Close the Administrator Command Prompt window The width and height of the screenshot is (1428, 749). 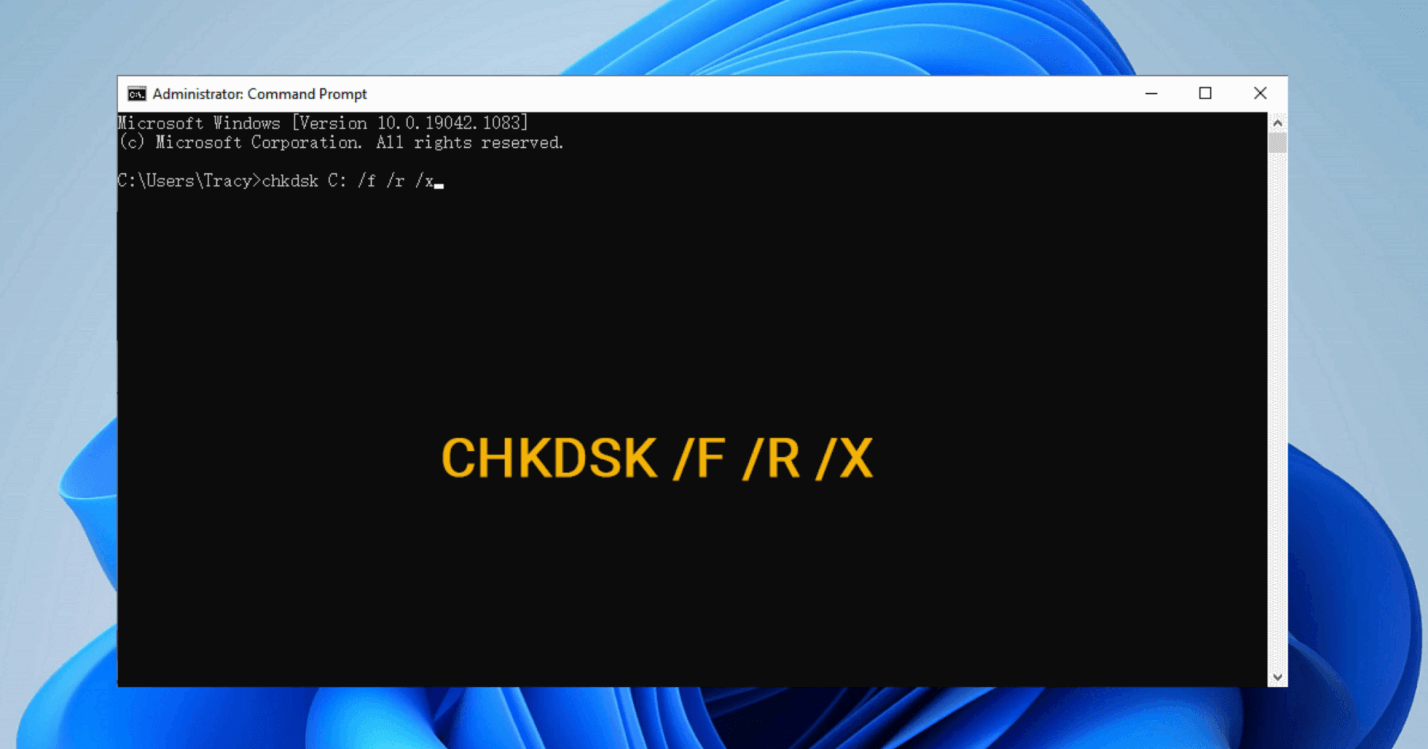tap(1260, 94)
